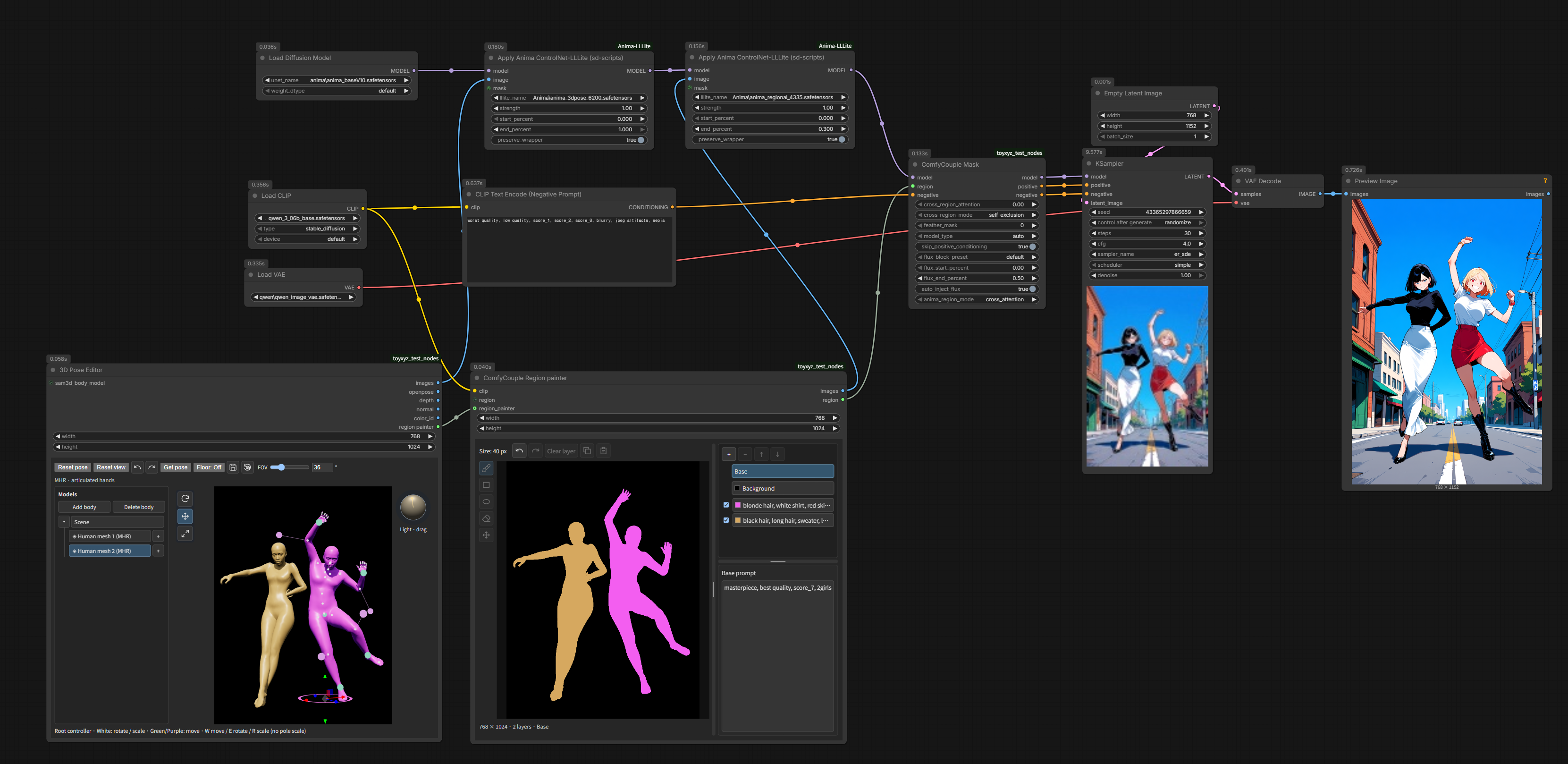The image size is (1568, 764).
Task: Click Add body button
Action: pyautogui.click(x=84, y=507)
